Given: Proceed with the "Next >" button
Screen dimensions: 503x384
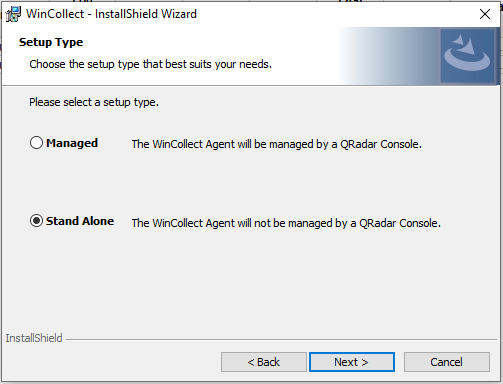Looking at the screenshot, I should pos(352,362).
